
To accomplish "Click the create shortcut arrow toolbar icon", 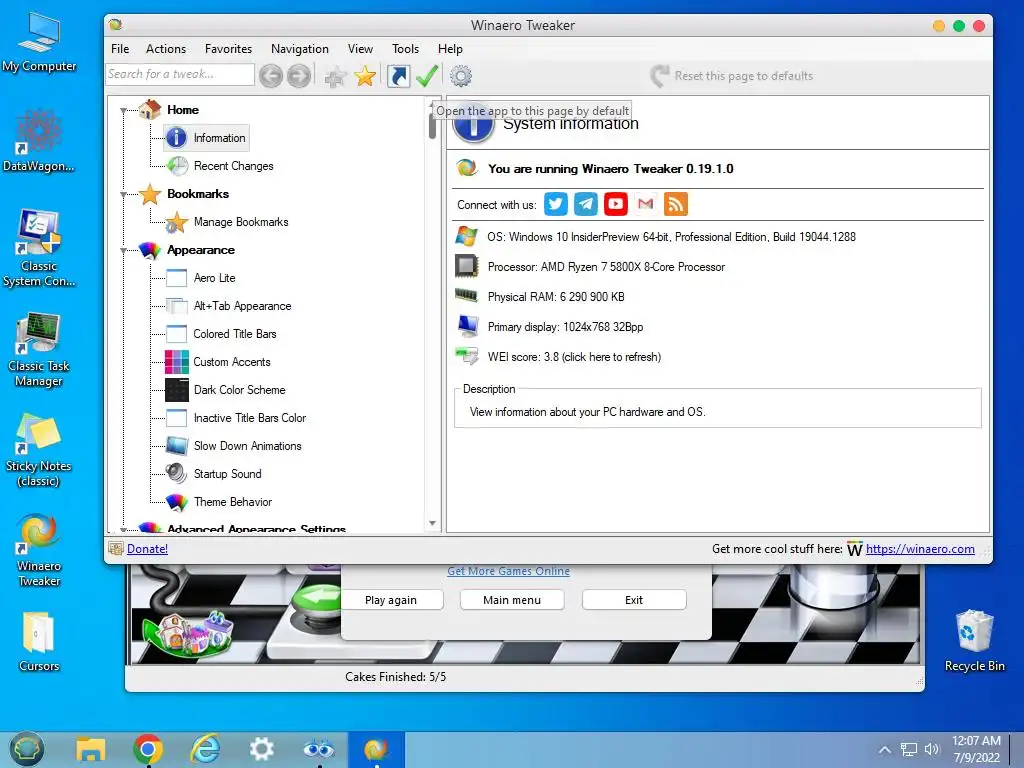I will tap(398, 76).
